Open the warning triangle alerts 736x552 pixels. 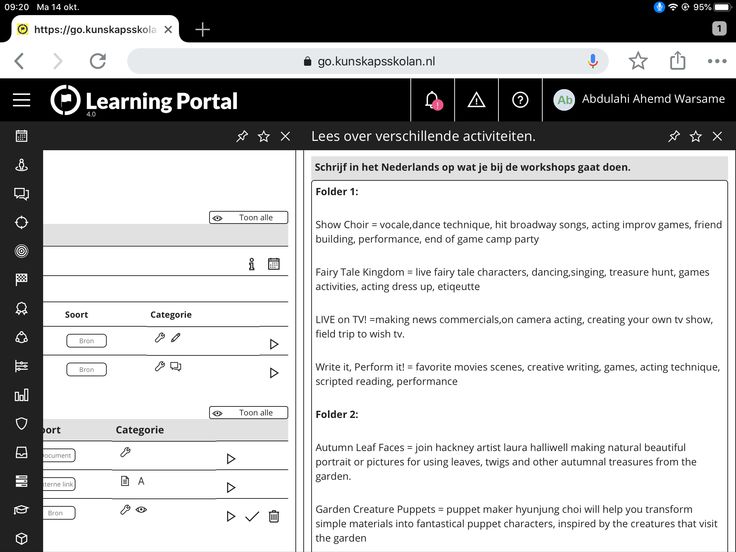[476, 100]
